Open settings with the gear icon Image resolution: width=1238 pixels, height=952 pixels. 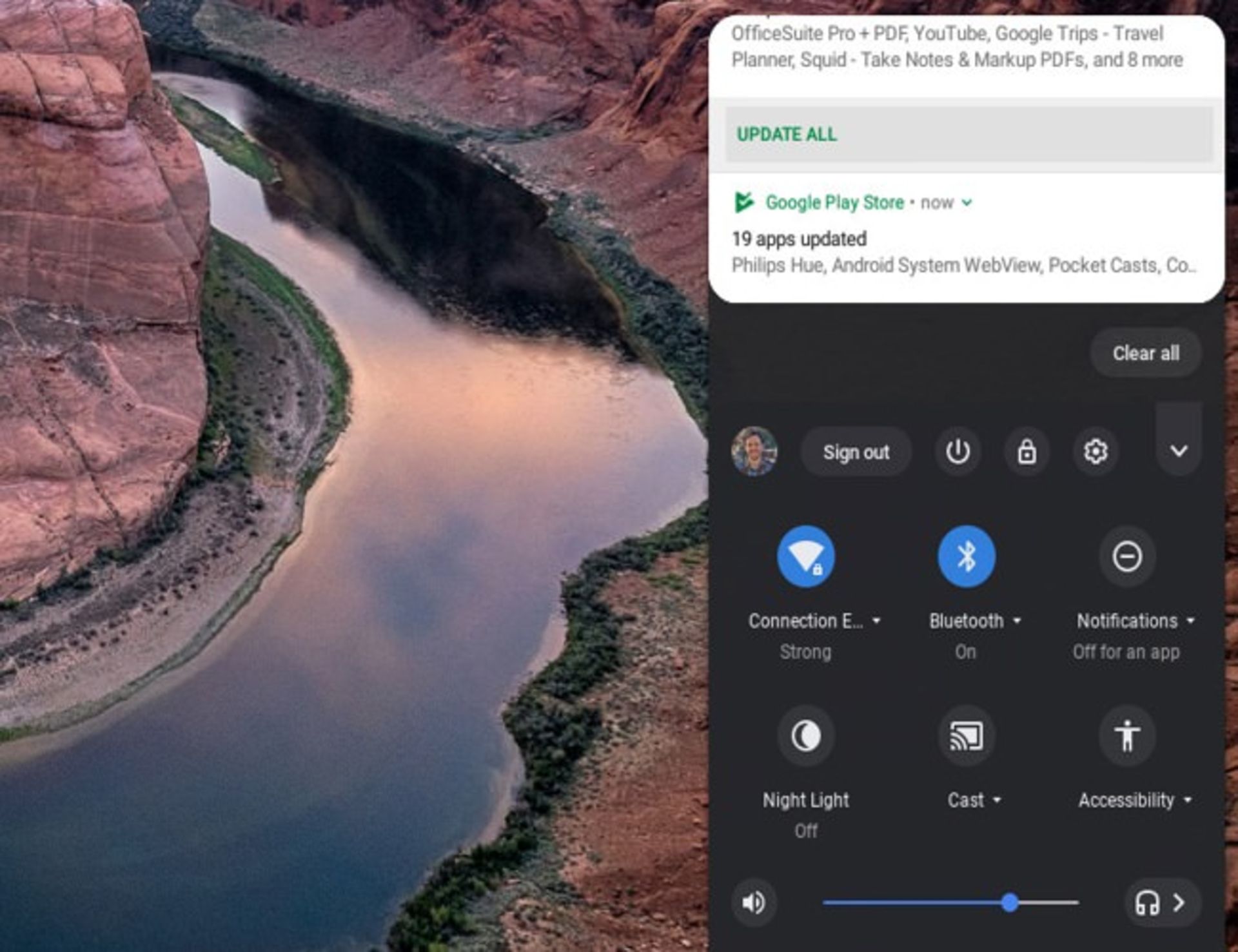(x=1096, y=451)
